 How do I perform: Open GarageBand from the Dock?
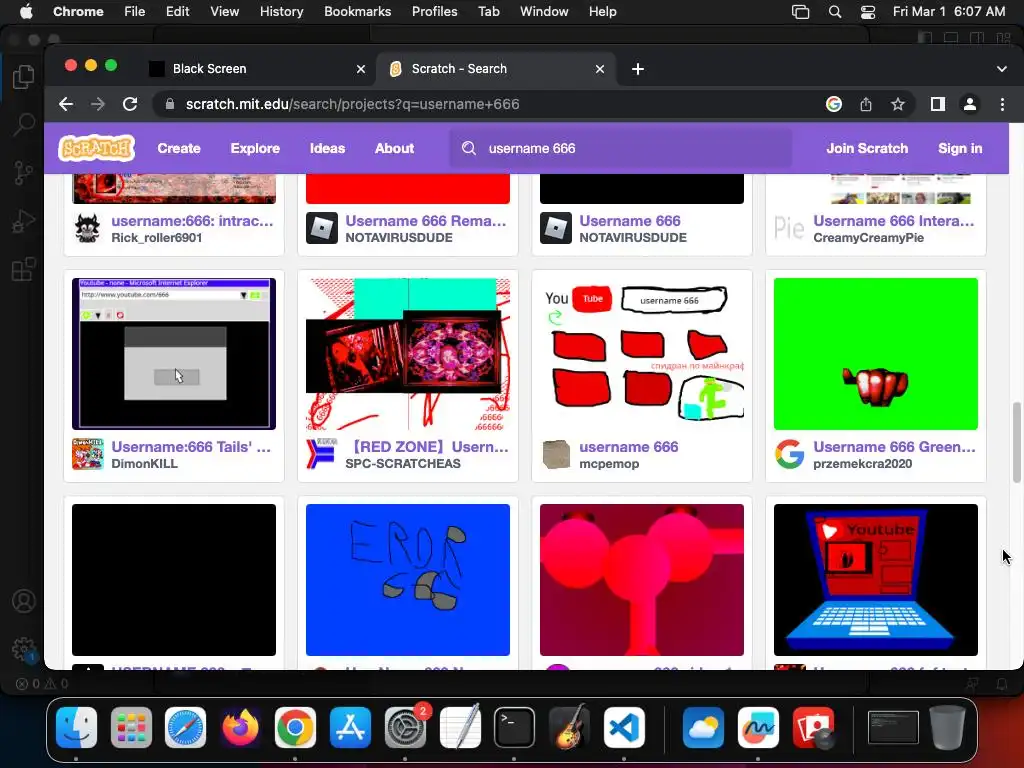569,727
